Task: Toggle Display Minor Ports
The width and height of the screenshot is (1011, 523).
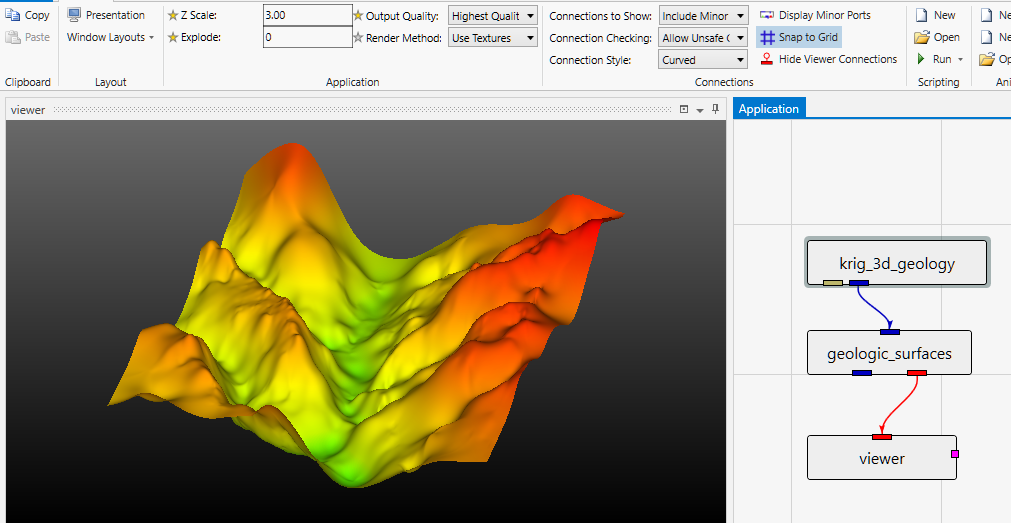Action: (x=814, y=15)
